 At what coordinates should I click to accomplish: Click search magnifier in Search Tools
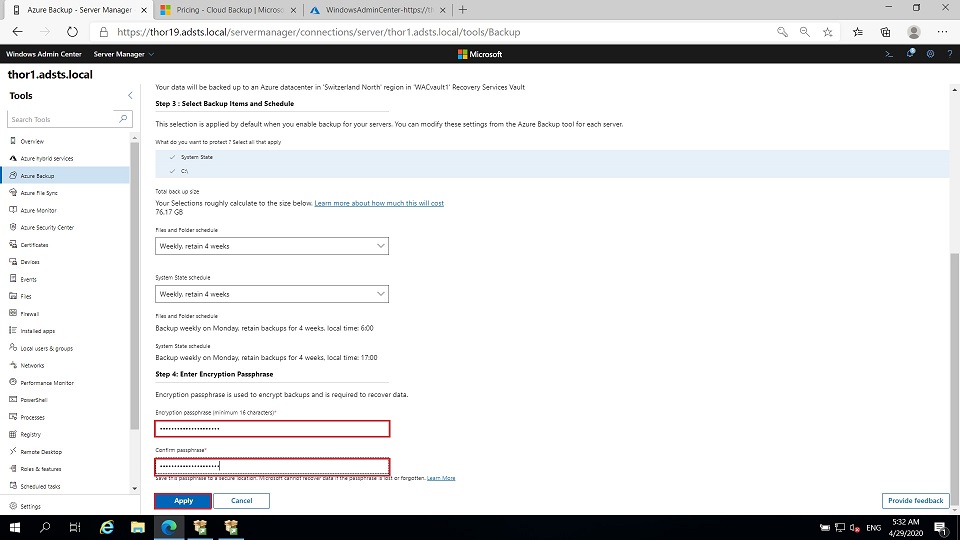pos(123,119)
